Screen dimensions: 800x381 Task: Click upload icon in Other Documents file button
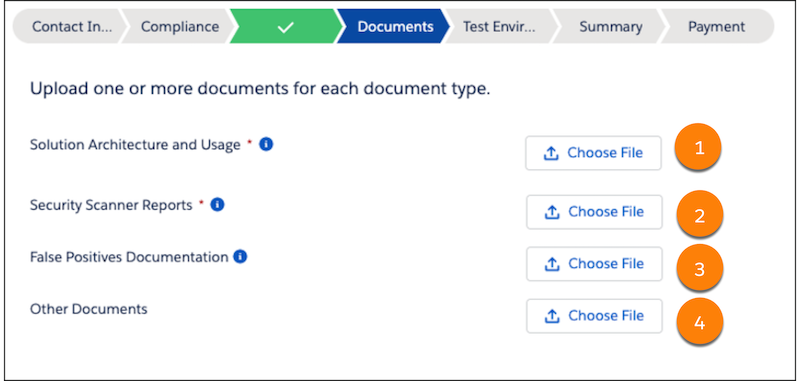tap(553, 316)
